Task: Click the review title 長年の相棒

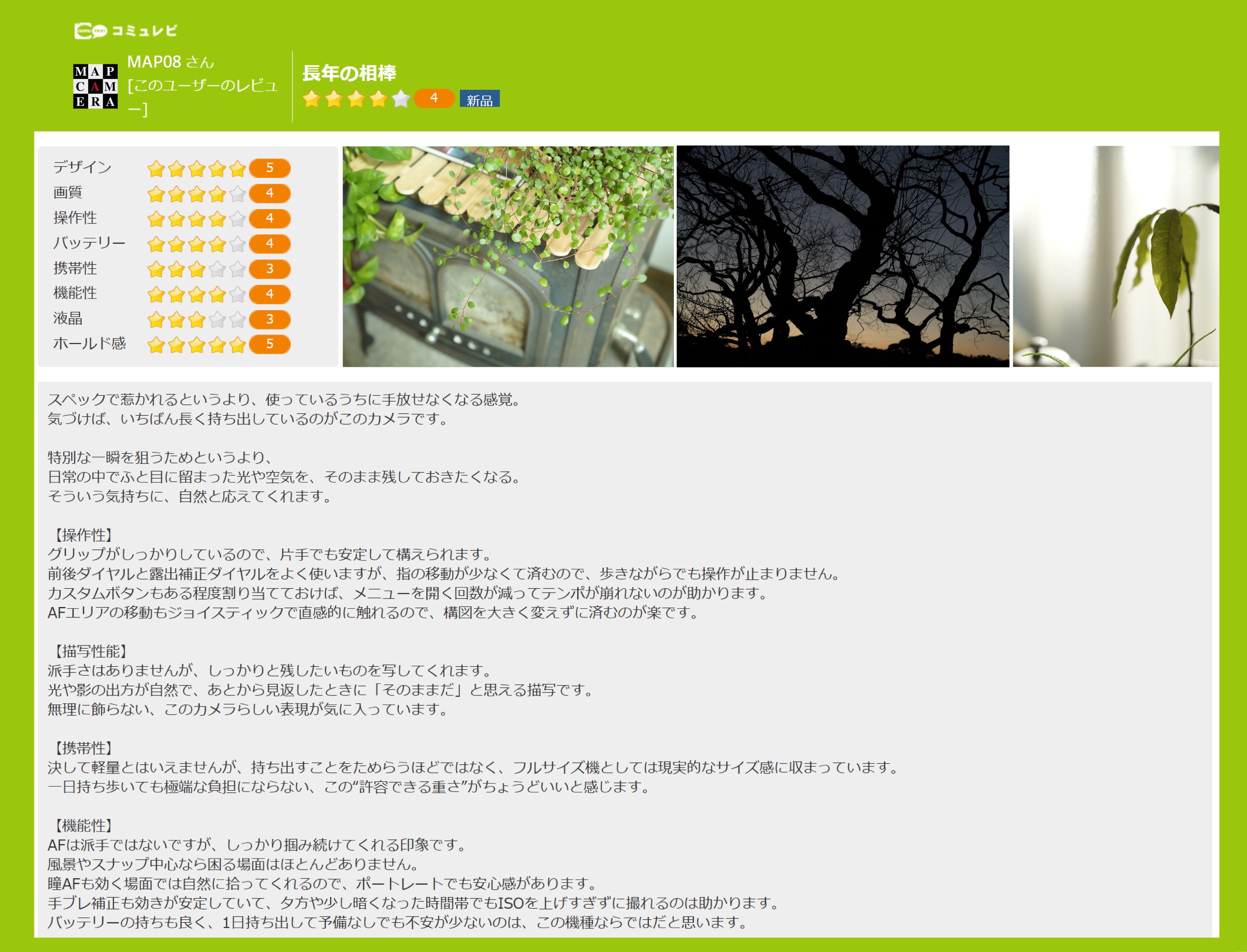Action: [349, 73]
